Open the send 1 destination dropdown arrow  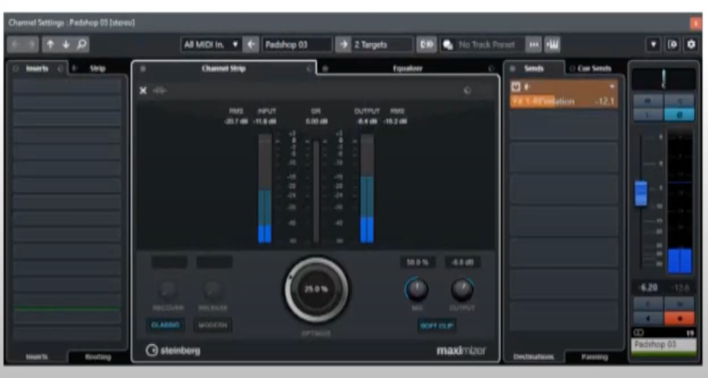612,87
